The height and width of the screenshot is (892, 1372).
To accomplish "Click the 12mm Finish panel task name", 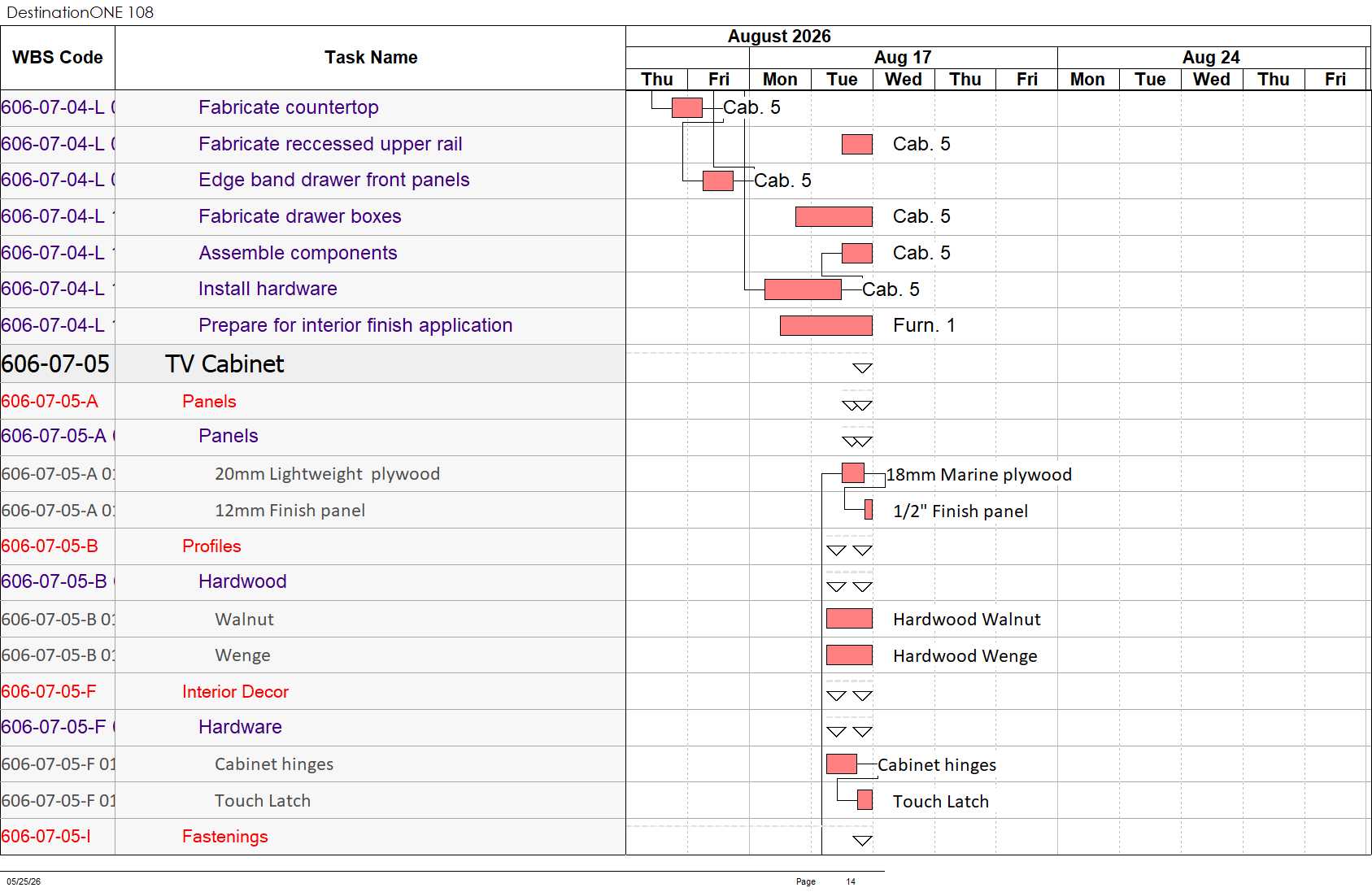I will [x=290, y=511].
